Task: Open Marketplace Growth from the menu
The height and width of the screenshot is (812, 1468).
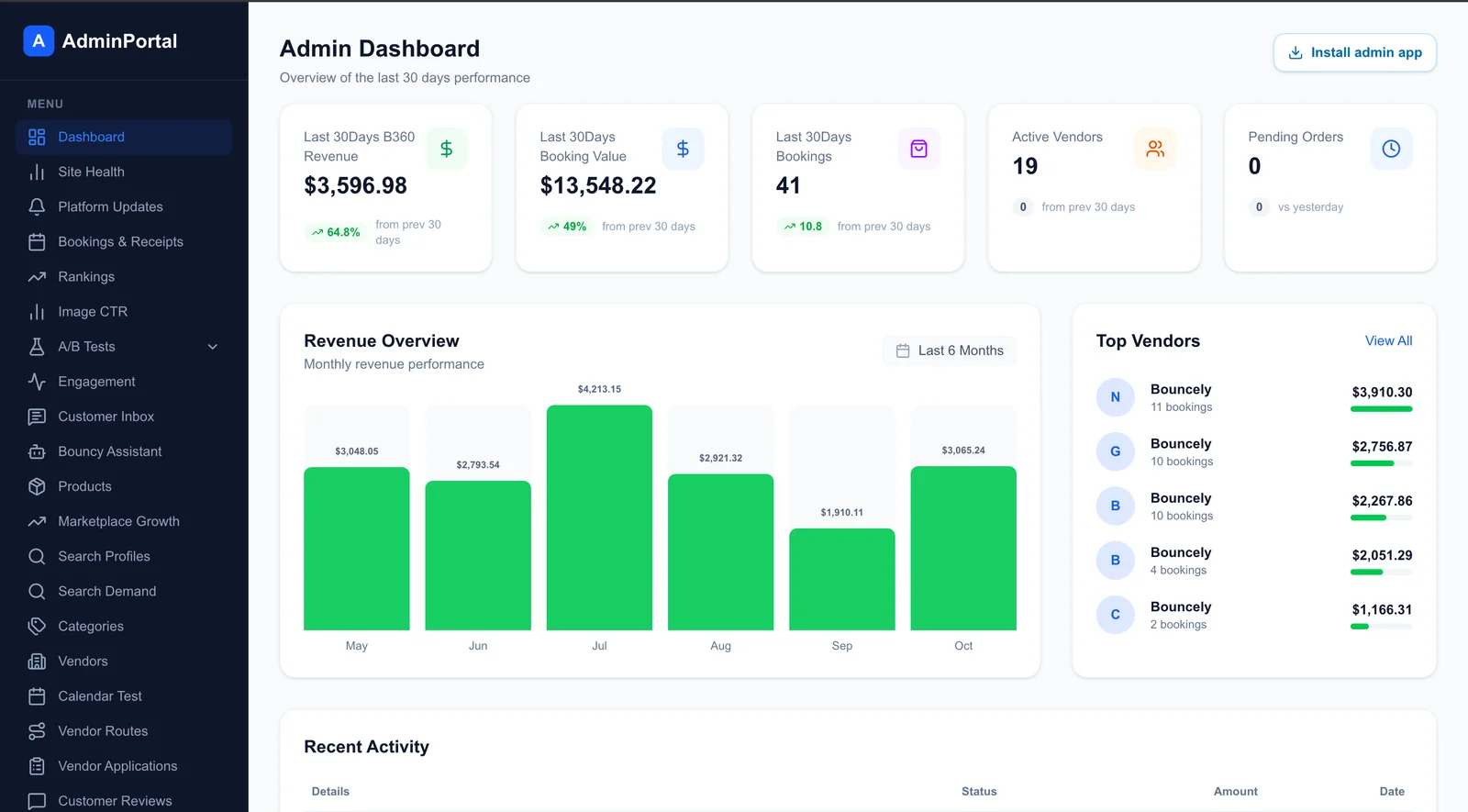Action: [x=124, y=521]
